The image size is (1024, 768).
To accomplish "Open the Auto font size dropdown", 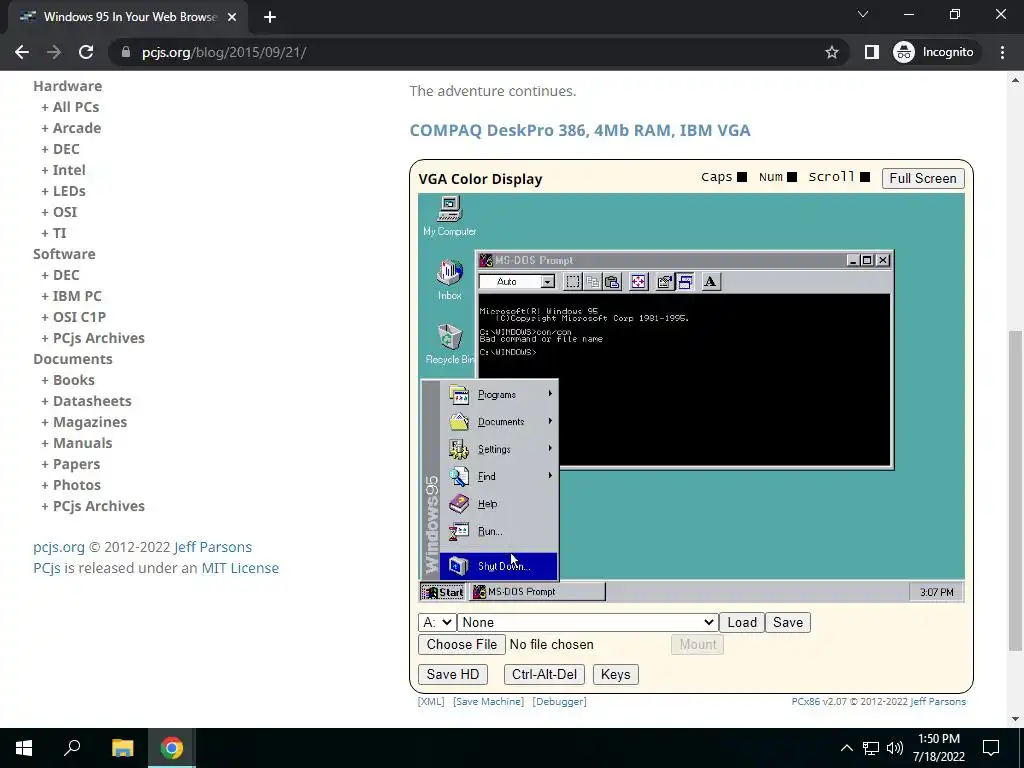I will click(x=547, y=281).
